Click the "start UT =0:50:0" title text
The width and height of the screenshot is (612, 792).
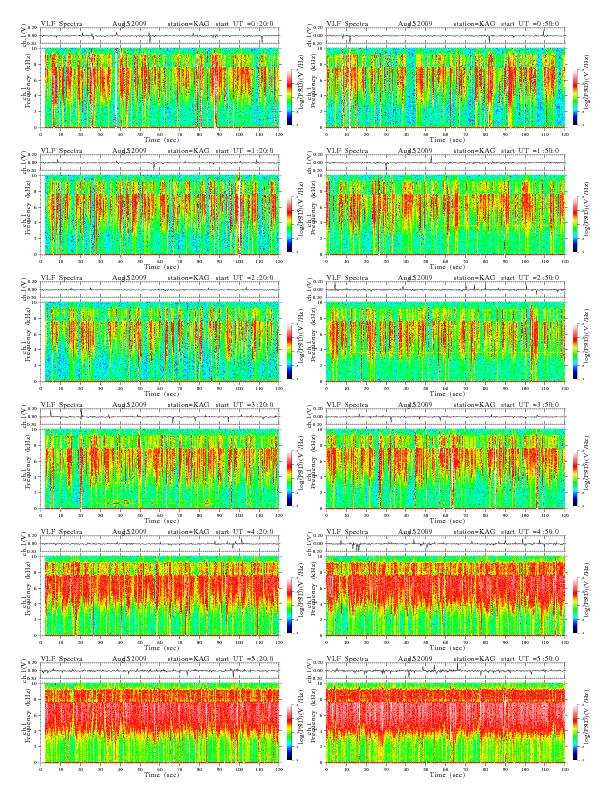(x=531, y=24)
